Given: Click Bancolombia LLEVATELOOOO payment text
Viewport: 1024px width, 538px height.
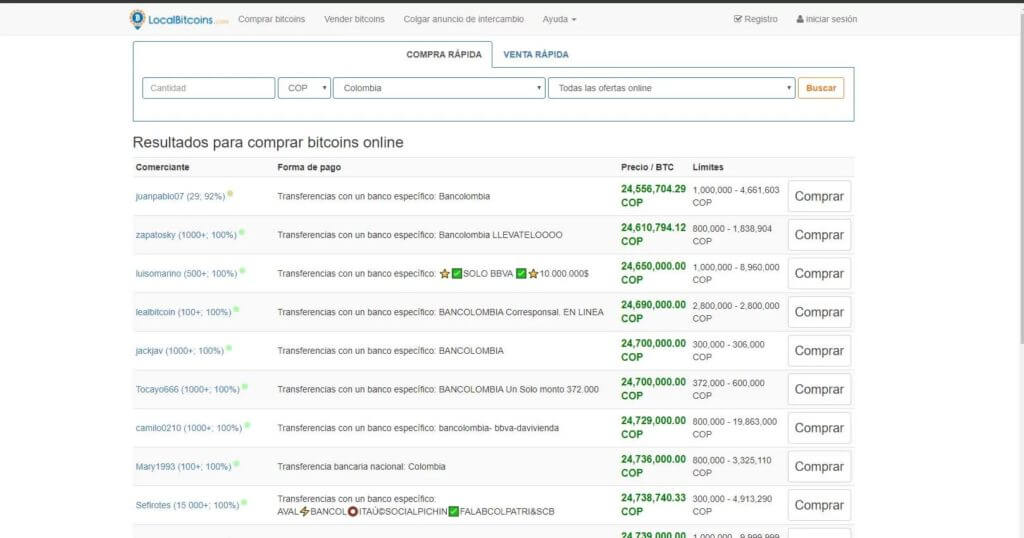Looking at the screenshot, I should click(x=500, y=234).
